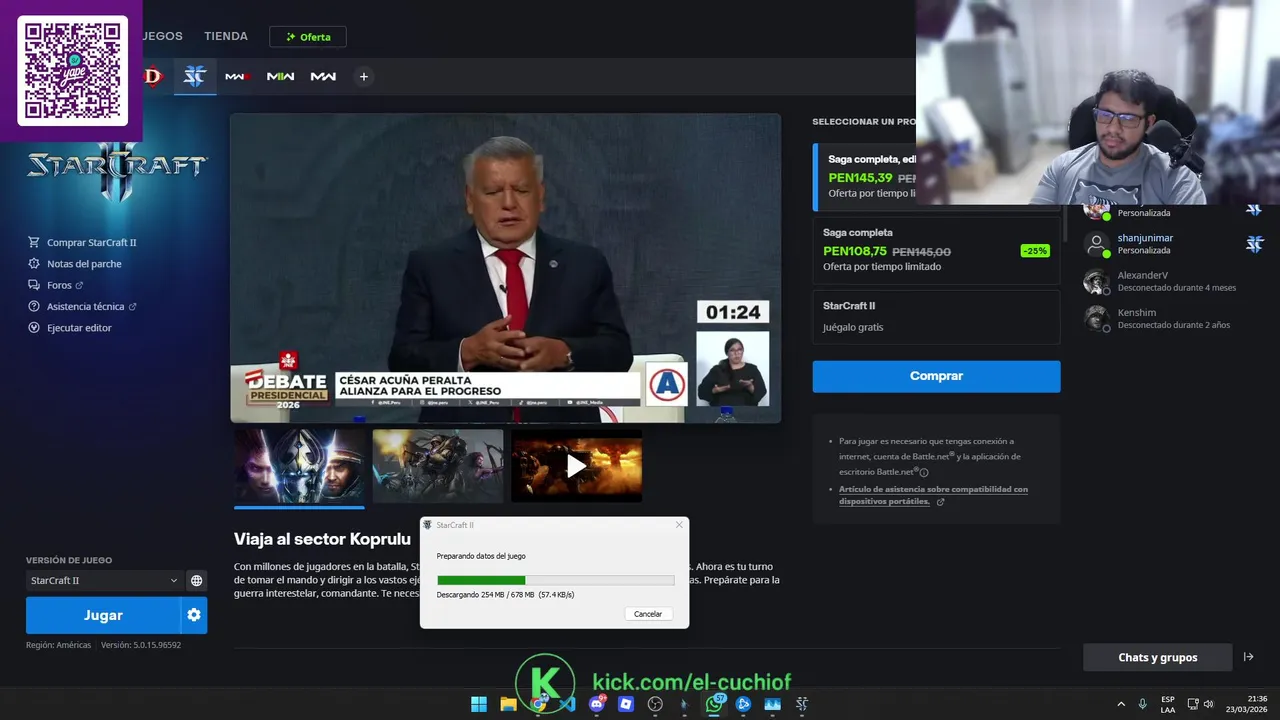
Task: Open the Foros link
Action: tap(59, 285)
